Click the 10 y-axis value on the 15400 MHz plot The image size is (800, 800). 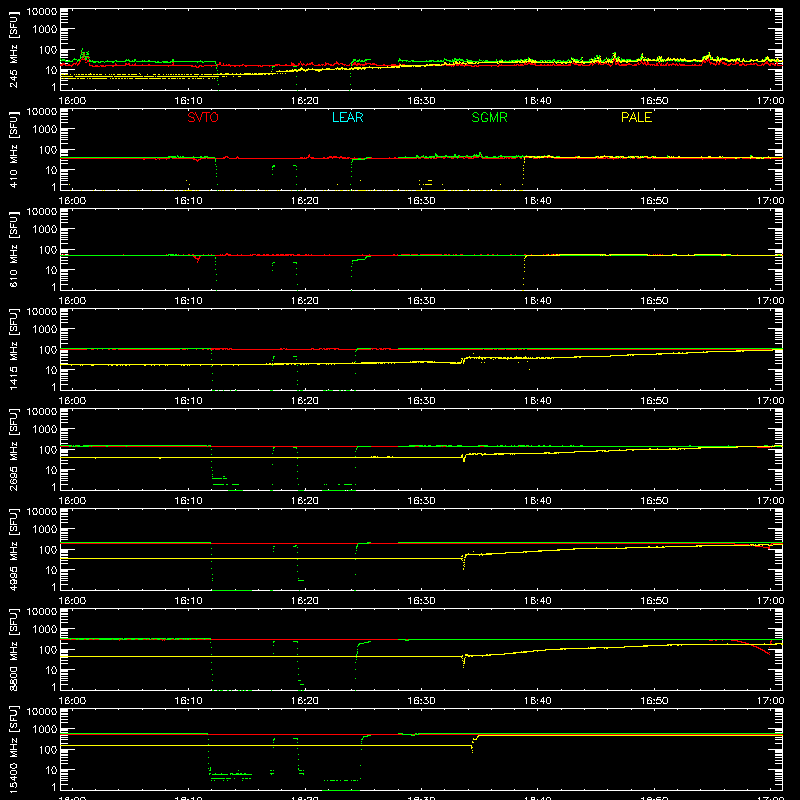[51, 770]
